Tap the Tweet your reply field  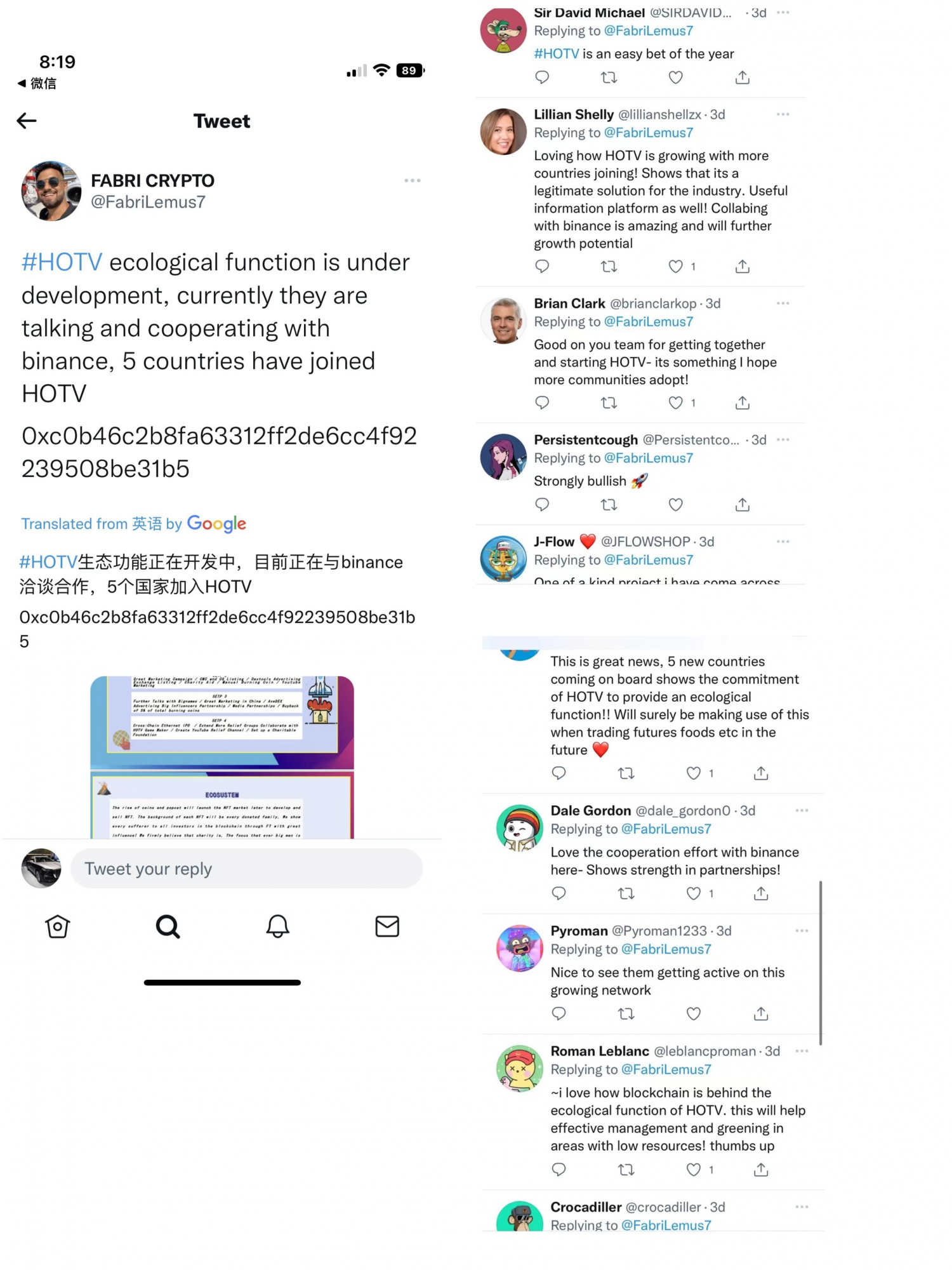[x=246, y=869]
